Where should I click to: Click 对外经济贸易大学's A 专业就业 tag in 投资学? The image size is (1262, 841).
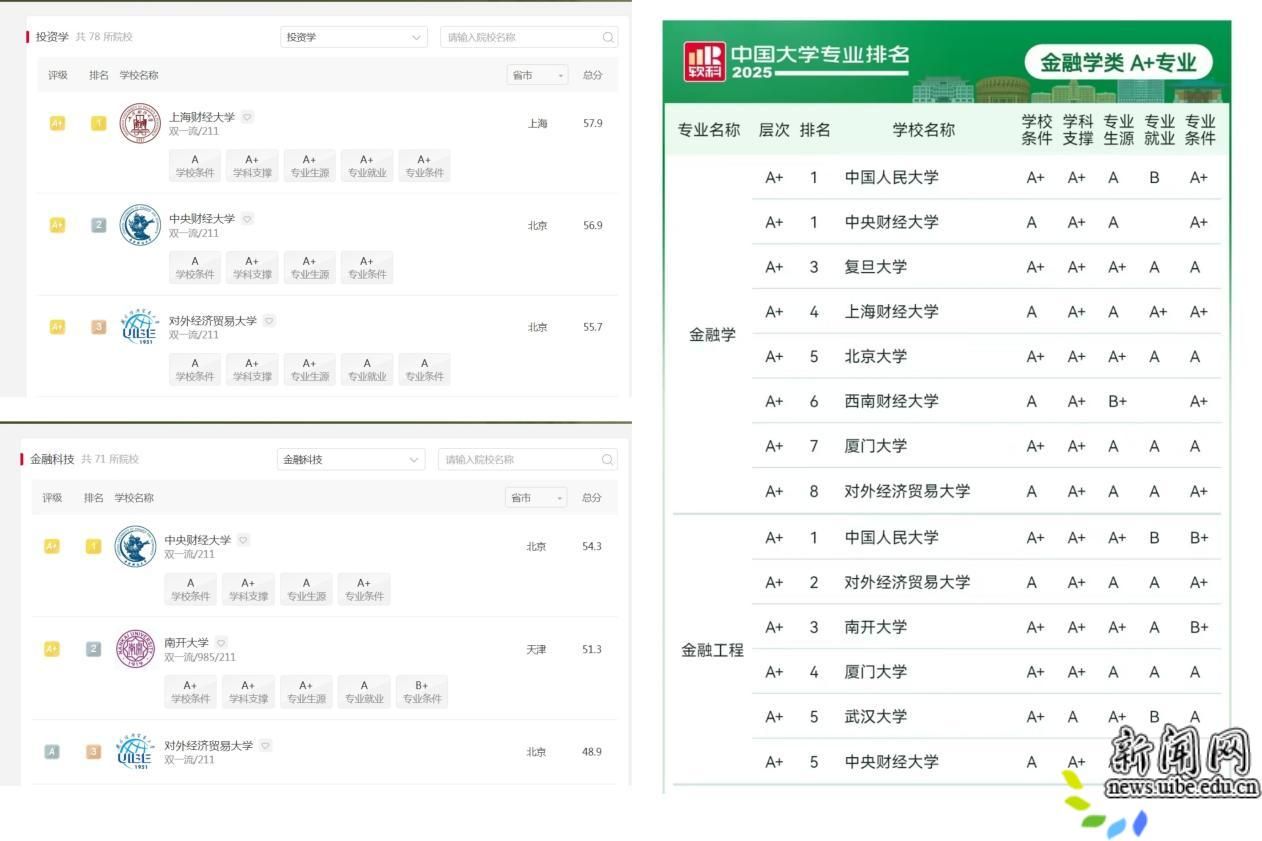[x=367, y=370]
